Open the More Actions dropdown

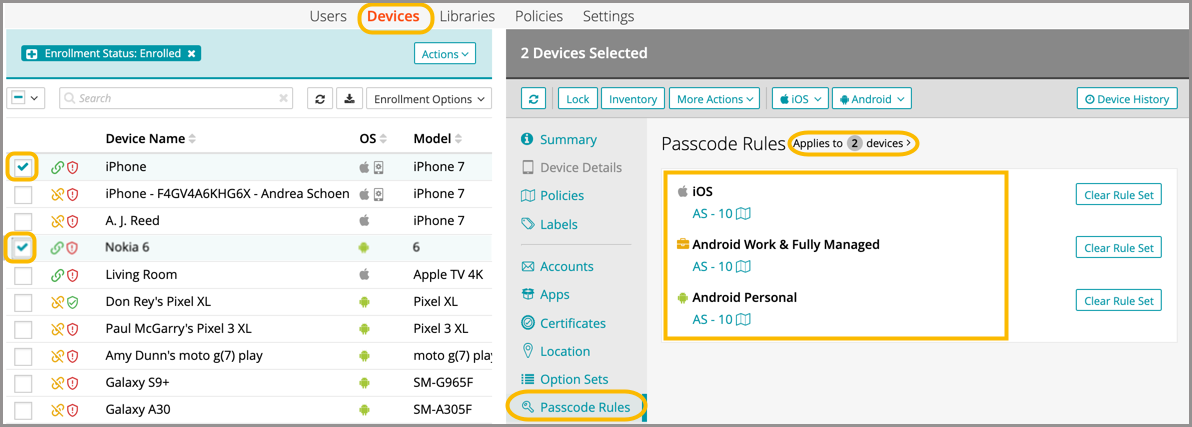click(x=715, y=99)
